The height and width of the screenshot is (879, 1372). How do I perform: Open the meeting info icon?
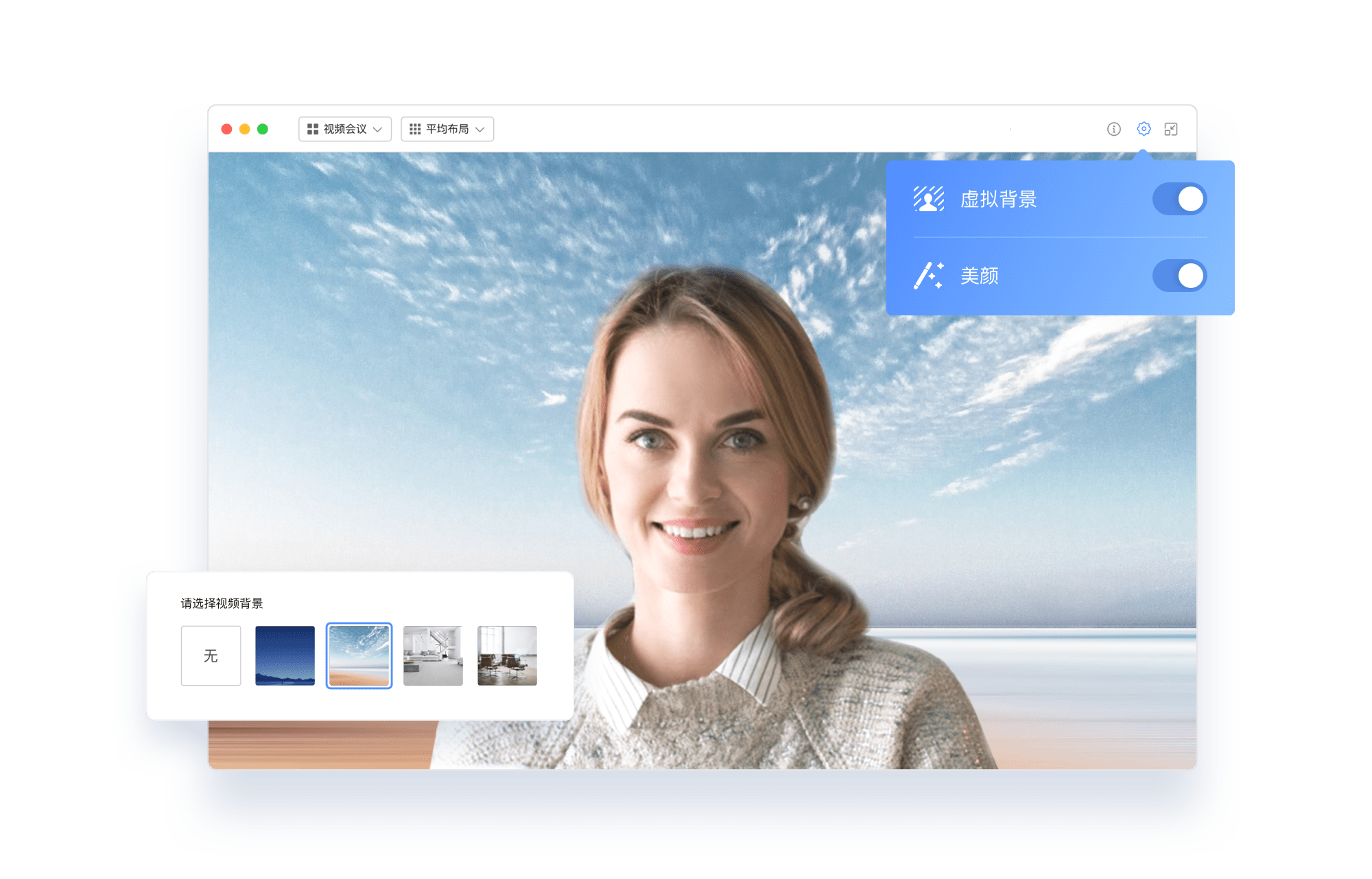(x=1113, y=129)
